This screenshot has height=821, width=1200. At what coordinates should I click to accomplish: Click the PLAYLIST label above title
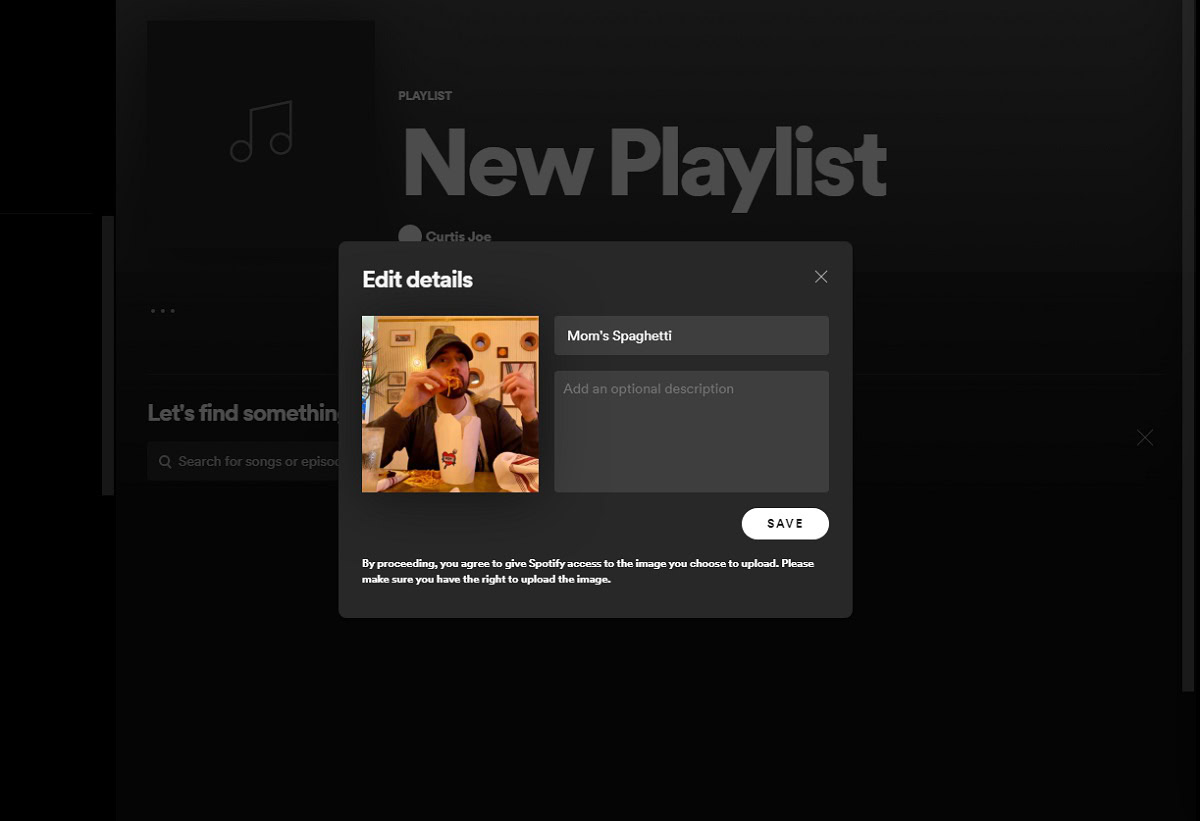click(425, 96)
